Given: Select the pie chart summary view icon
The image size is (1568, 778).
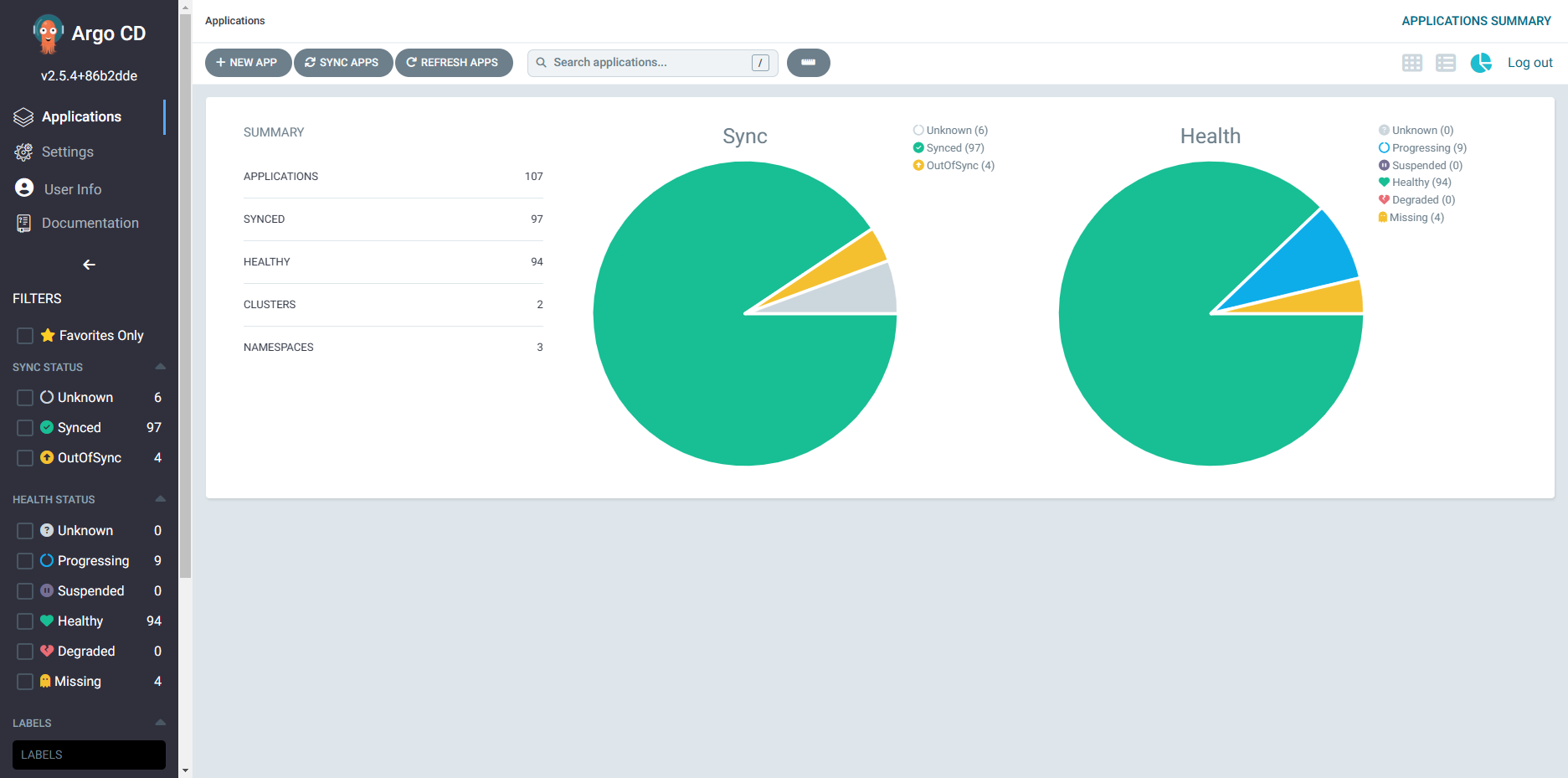Looking at the screenshot, I should point(1480,63).
